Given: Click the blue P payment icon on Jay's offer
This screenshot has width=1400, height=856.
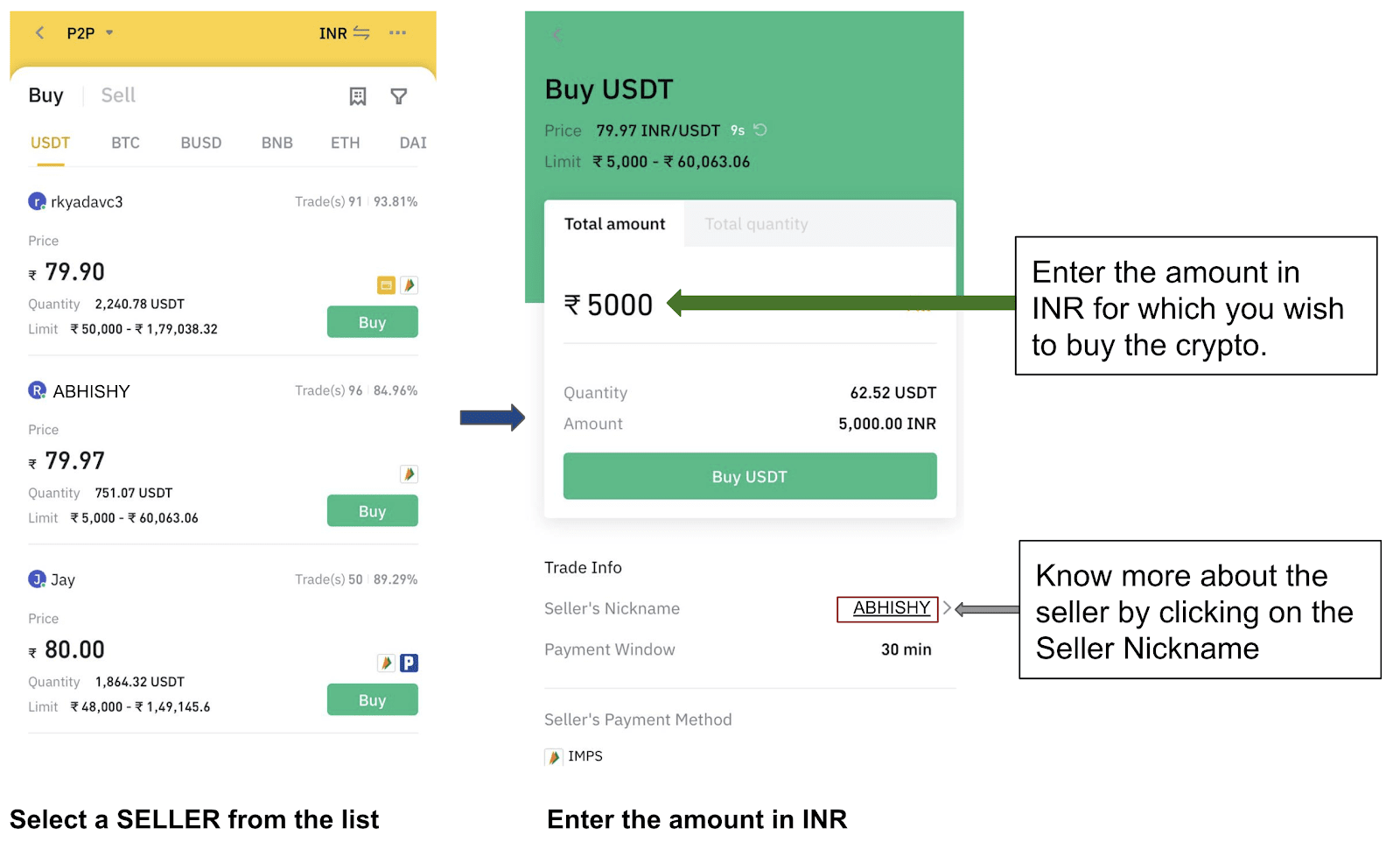Looking at the screenshot, I should tap(409, 663).
